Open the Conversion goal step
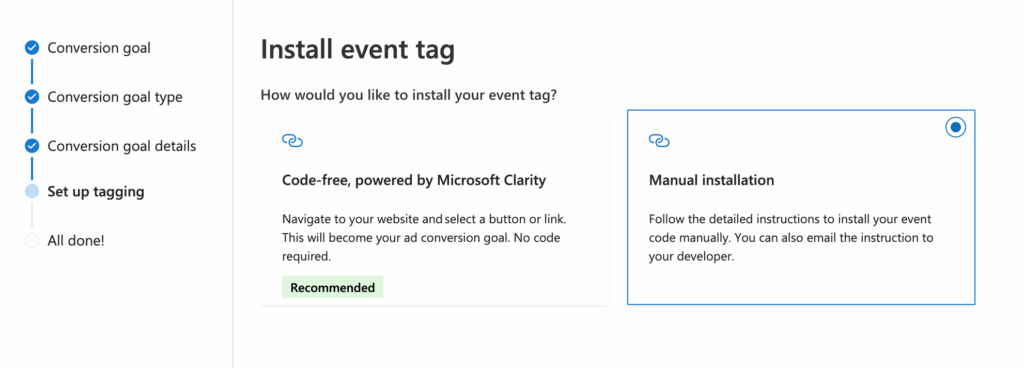Screen dimensions: 1024x368 point(99,48)
